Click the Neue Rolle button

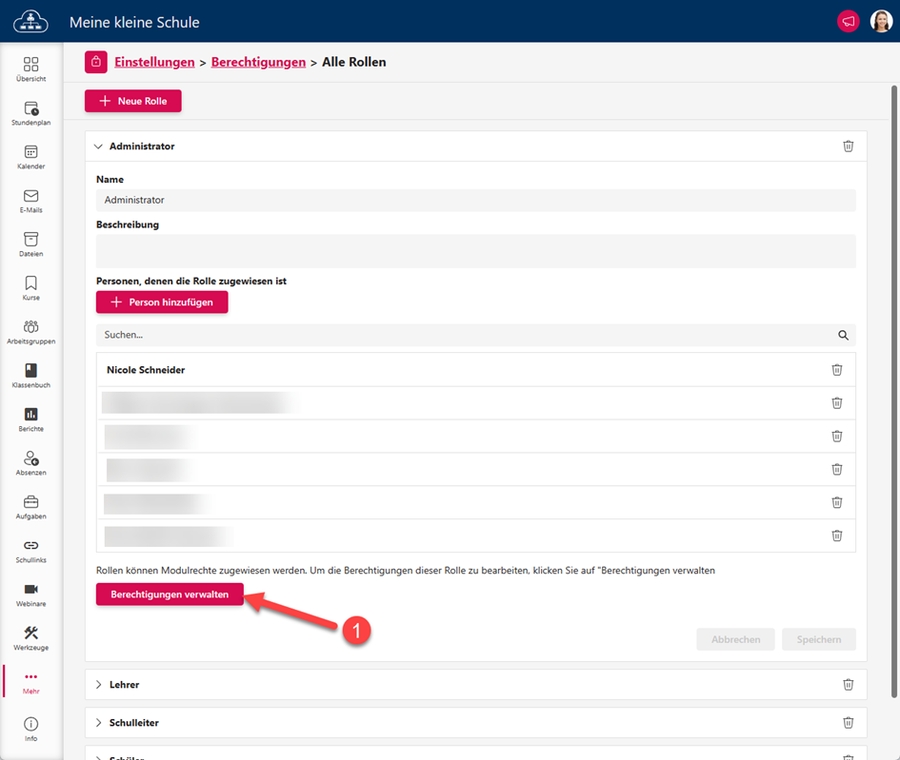pyautogui.click(x=133, y=101)
